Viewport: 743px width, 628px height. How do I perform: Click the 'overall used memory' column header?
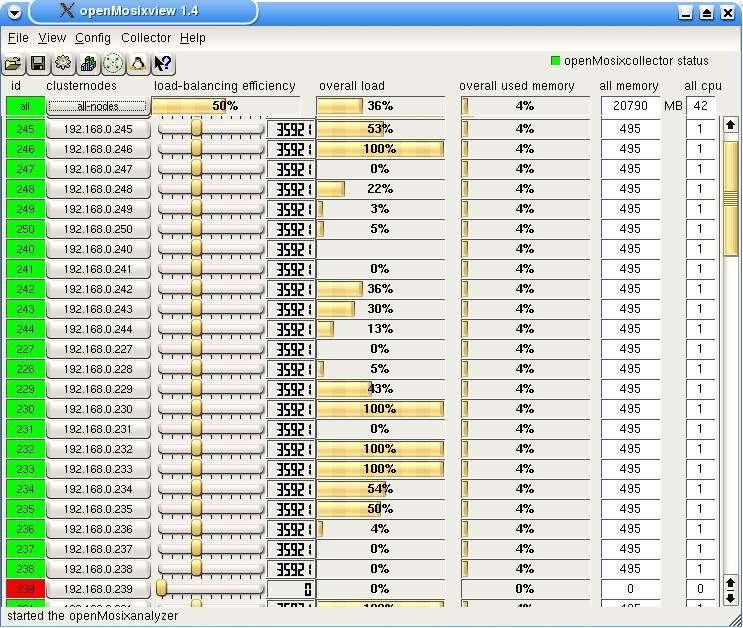(x=516, y=86)
